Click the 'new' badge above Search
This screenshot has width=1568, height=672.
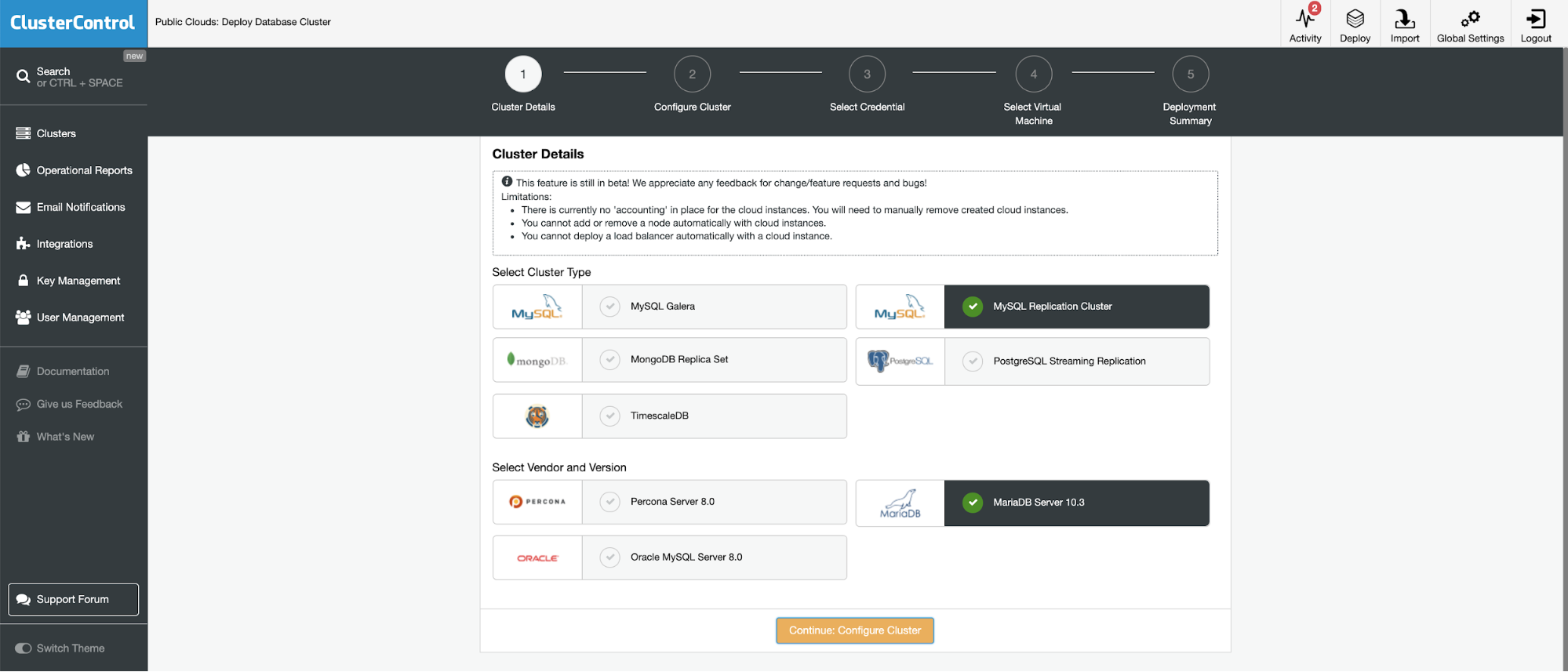135,56
